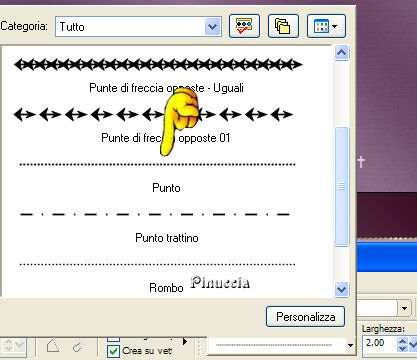Image resolution: width=417 pixels, height=360 pixels.
Task: Click the 'Punte di freccia opposte - Uguali' label
Action: (166, 88)
